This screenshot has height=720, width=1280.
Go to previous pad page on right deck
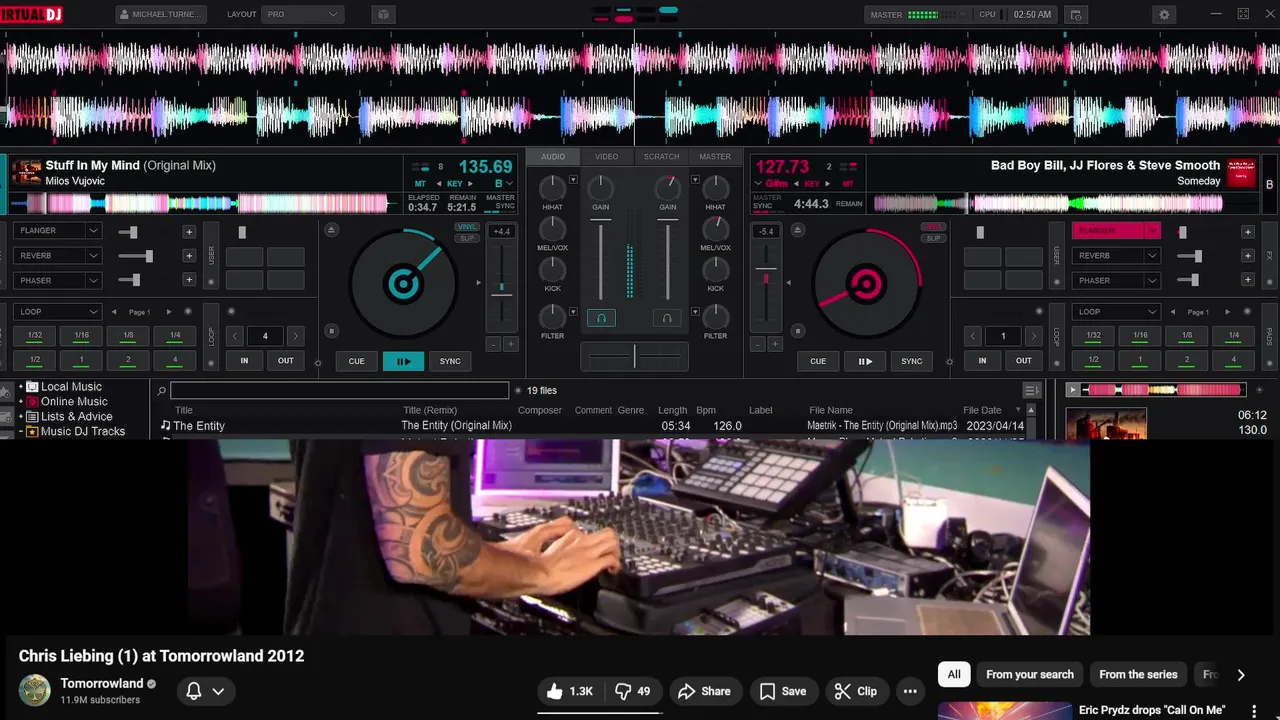[x=1174, y=312]
